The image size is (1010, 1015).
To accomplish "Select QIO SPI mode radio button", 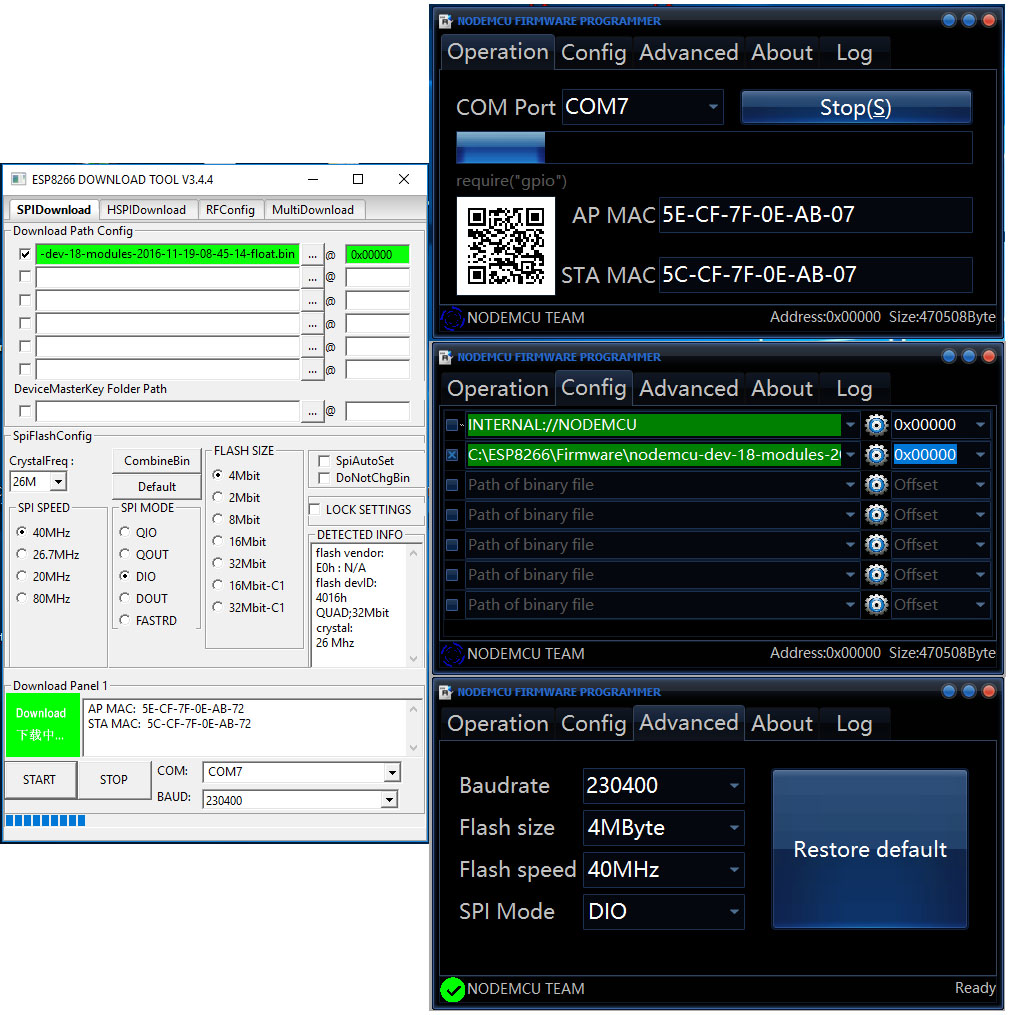I will tap(125, 532).
